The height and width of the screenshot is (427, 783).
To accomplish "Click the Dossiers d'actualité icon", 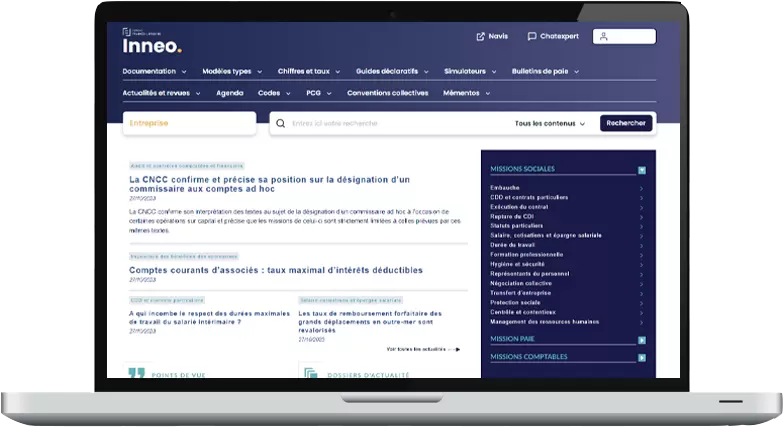I will 311,373.
